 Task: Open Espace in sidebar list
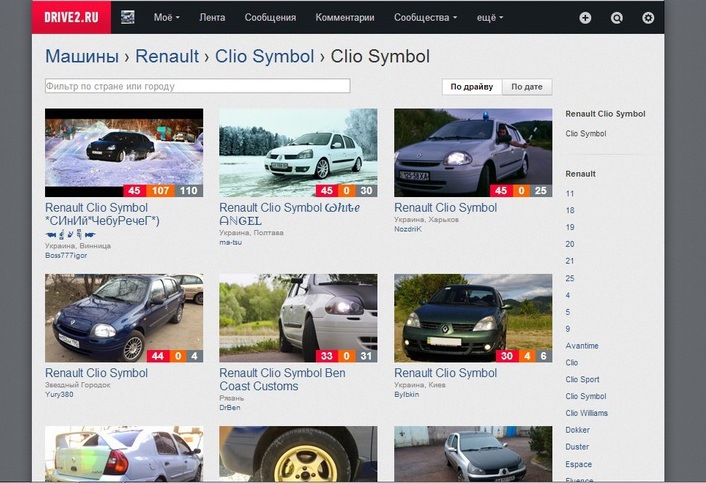(579, 464)
